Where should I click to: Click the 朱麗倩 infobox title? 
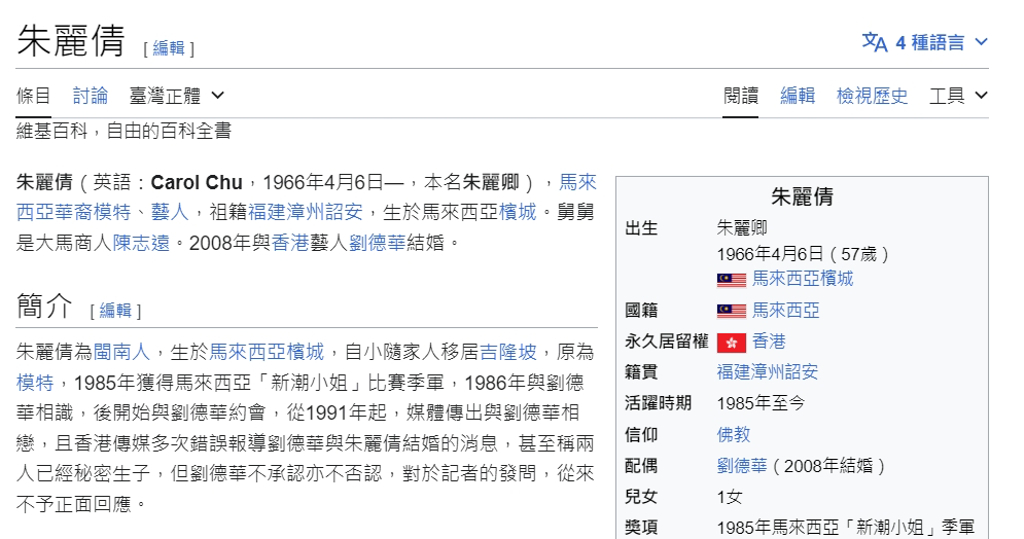click(802, 197)
